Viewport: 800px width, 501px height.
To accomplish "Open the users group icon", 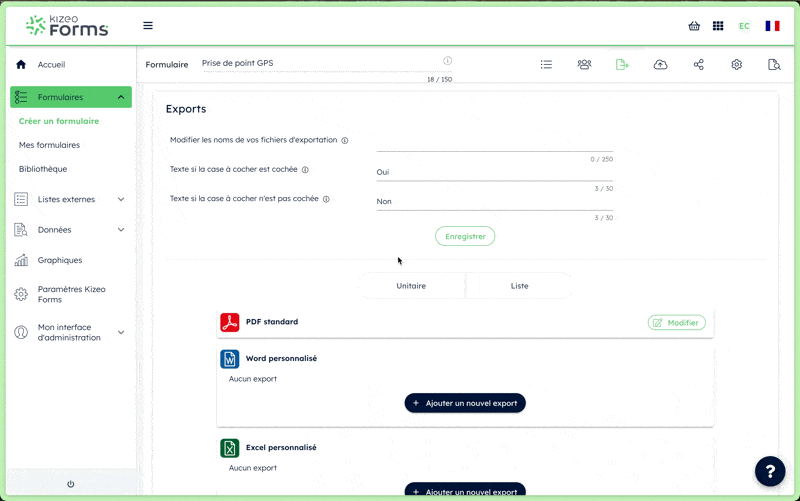I will pos(584,64).
